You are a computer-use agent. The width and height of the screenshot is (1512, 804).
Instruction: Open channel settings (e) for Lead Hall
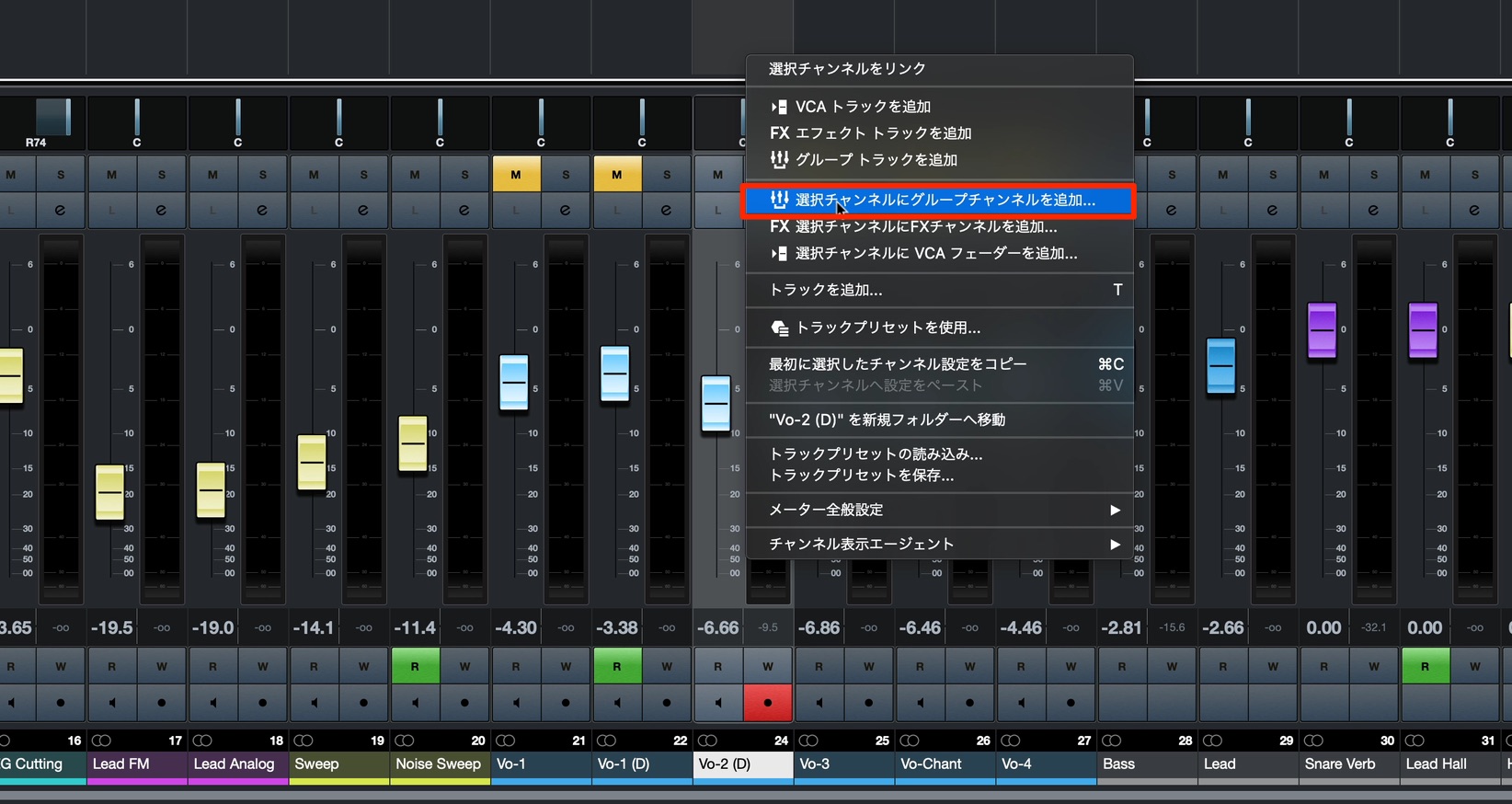(x=1474, y=211)
